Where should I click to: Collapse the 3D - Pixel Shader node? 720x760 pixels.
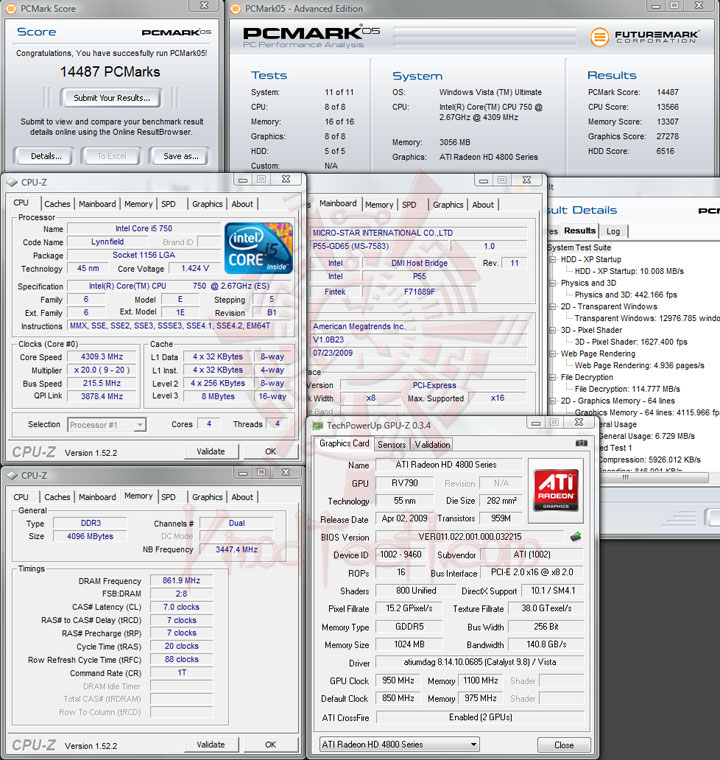552,330
